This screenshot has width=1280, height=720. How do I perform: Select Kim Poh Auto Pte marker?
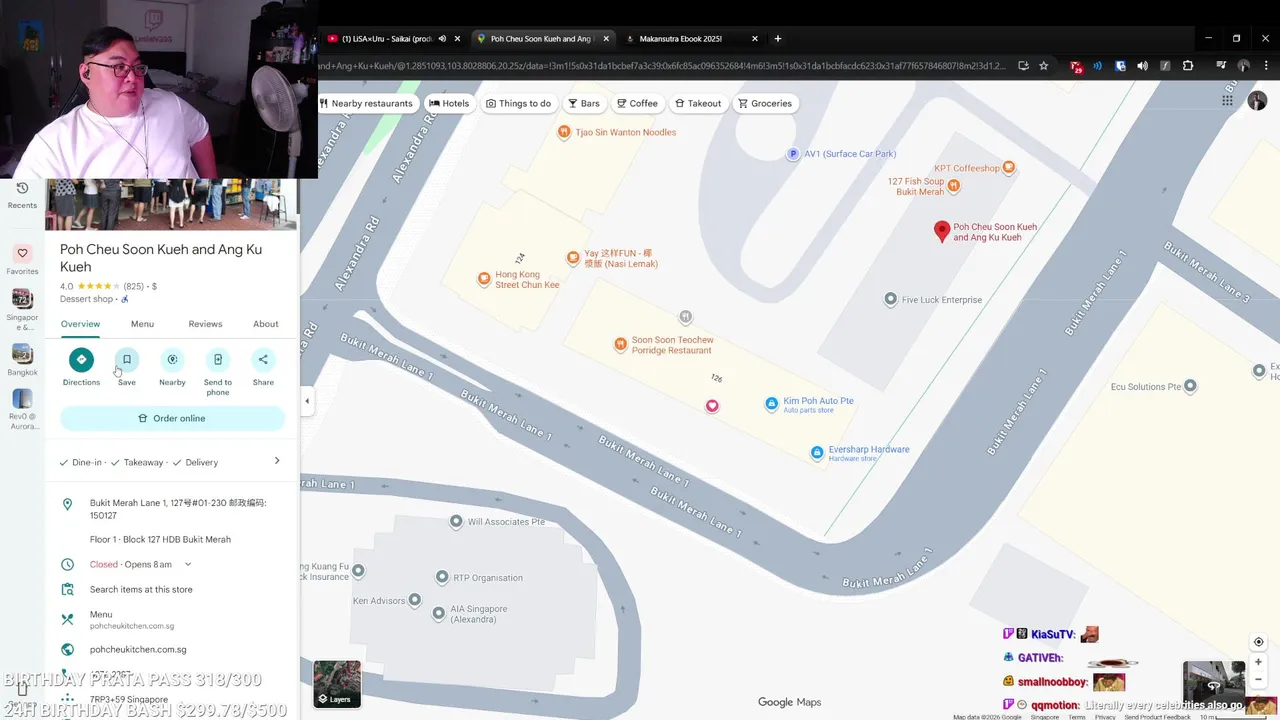(771, 404)
